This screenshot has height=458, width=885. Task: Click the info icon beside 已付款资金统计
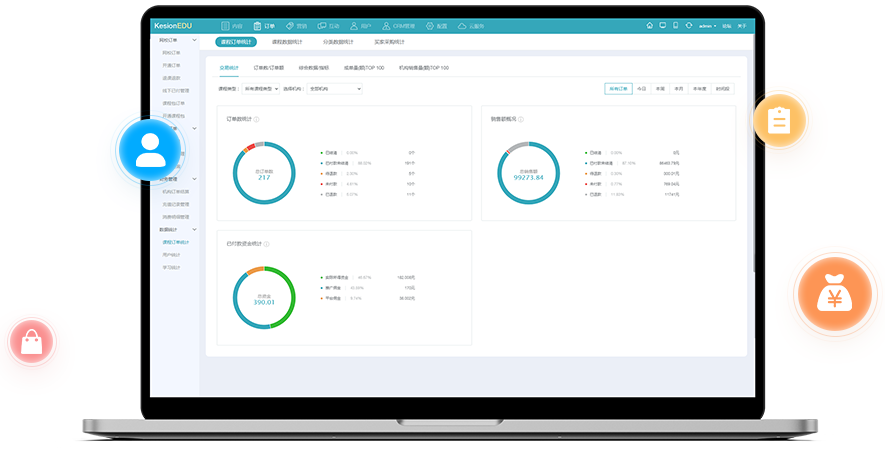pos(267,244)
